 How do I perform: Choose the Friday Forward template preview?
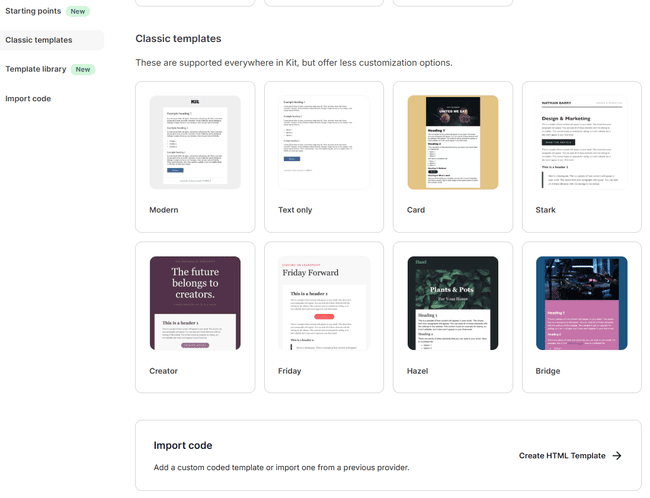click(324, 303)
